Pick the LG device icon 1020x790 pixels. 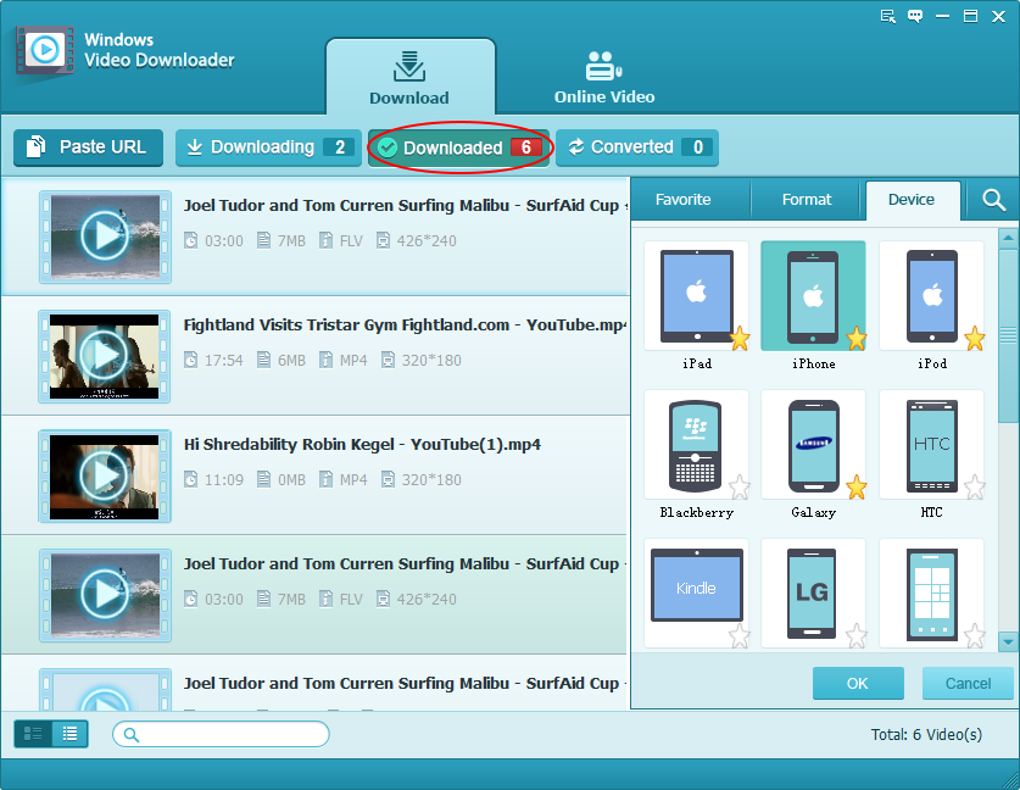click(x=811, y=593)
